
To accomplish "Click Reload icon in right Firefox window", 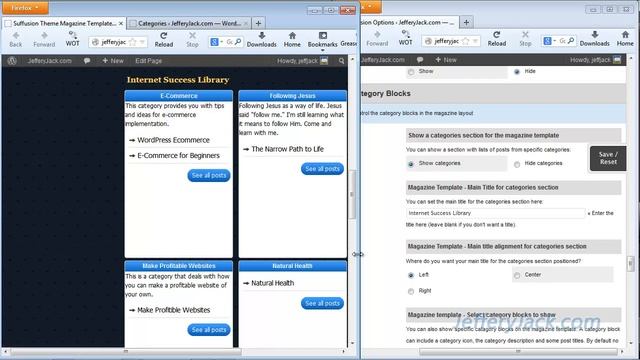I will pyautogui.click(x=497, y=35).
